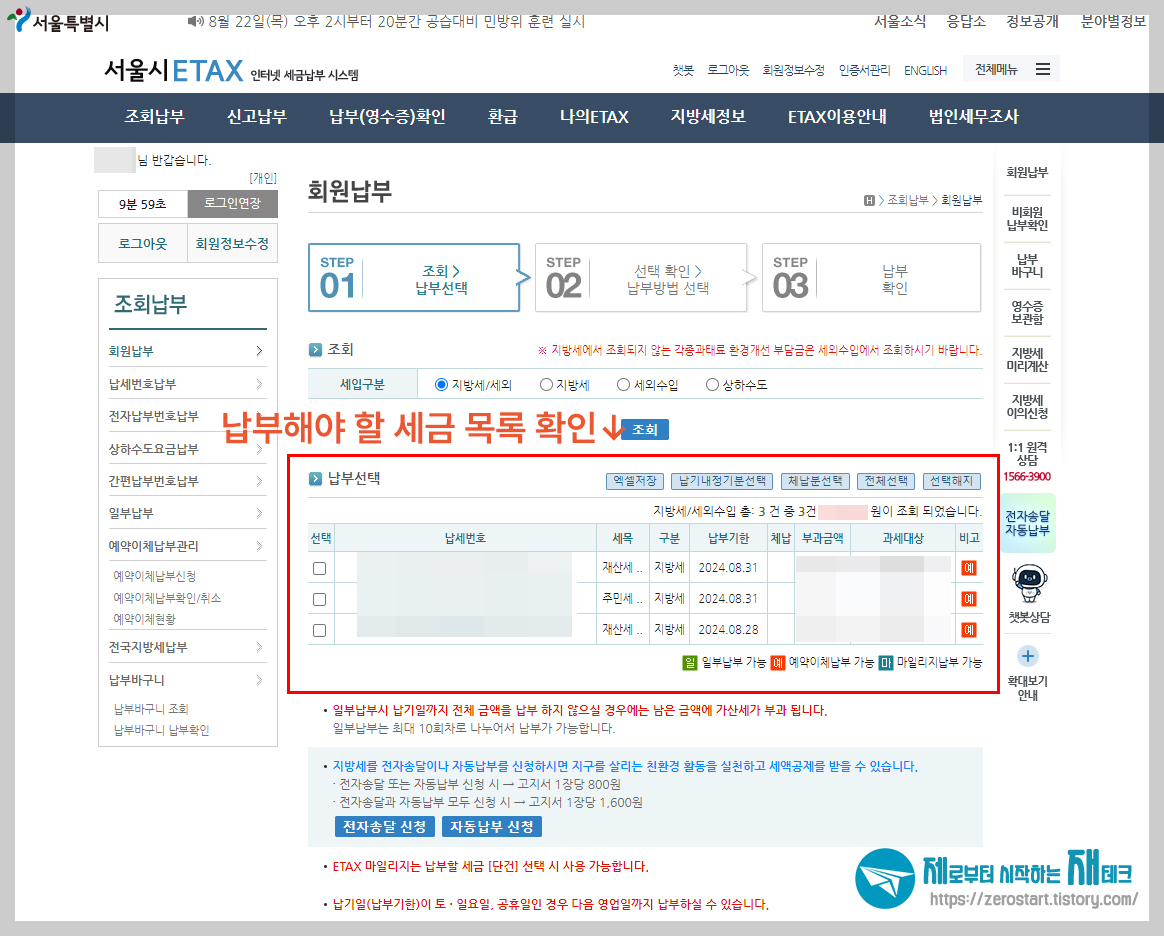Click the 전자송달 신청 button
The height and width of the screenshot is (936, 1164).
point(385,827)
